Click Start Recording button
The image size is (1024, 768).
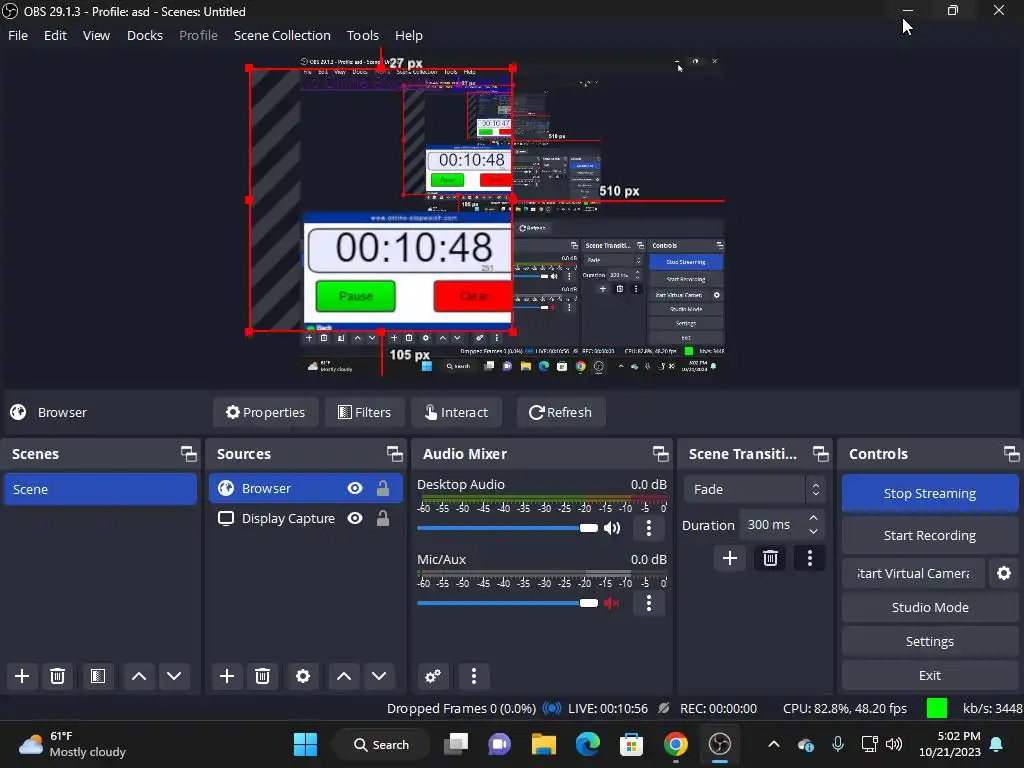coord(929,535)
